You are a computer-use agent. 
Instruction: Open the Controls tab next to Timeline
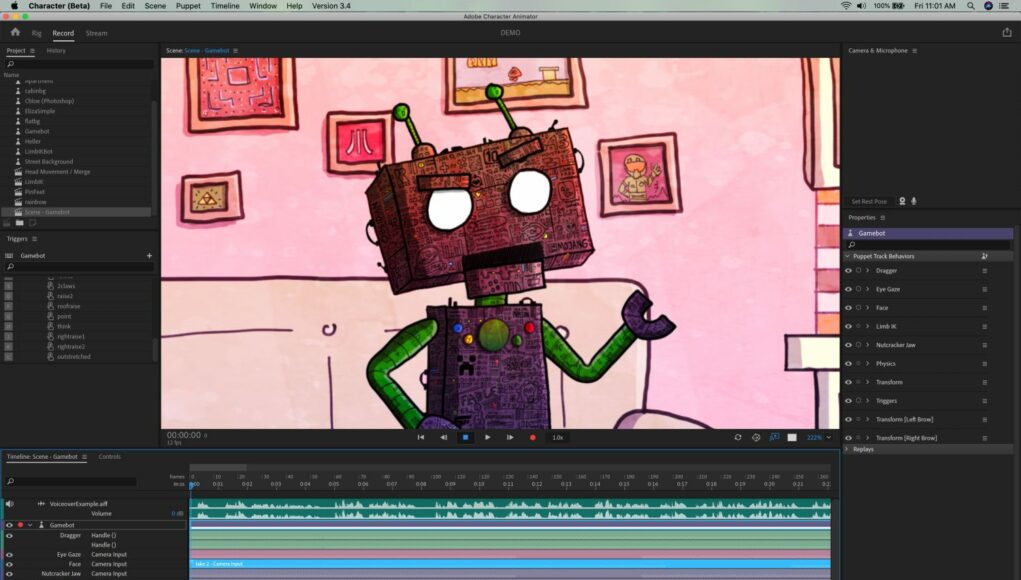109,457
